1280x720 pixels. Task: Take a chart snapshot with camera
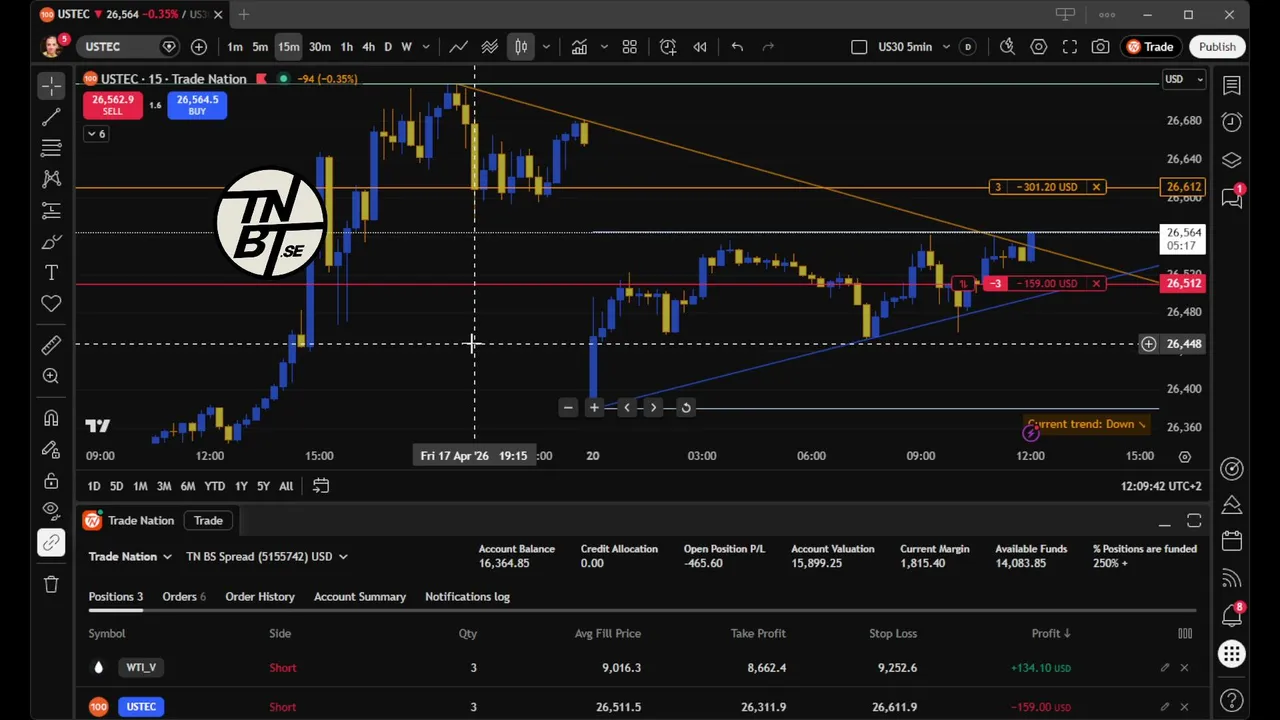click(x=1100, y=47)
